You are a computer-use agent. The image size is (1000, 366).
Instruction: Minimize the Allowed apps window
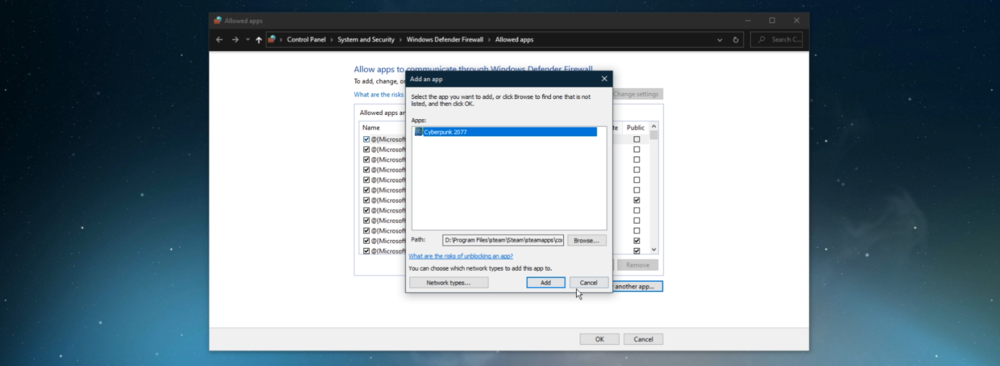tap(748, 20)
